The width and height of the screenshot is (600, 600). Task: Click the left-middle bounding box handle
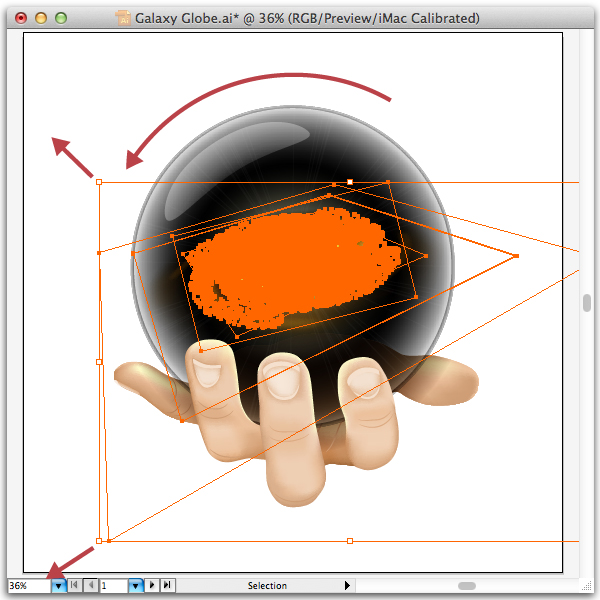coord(99,362)
